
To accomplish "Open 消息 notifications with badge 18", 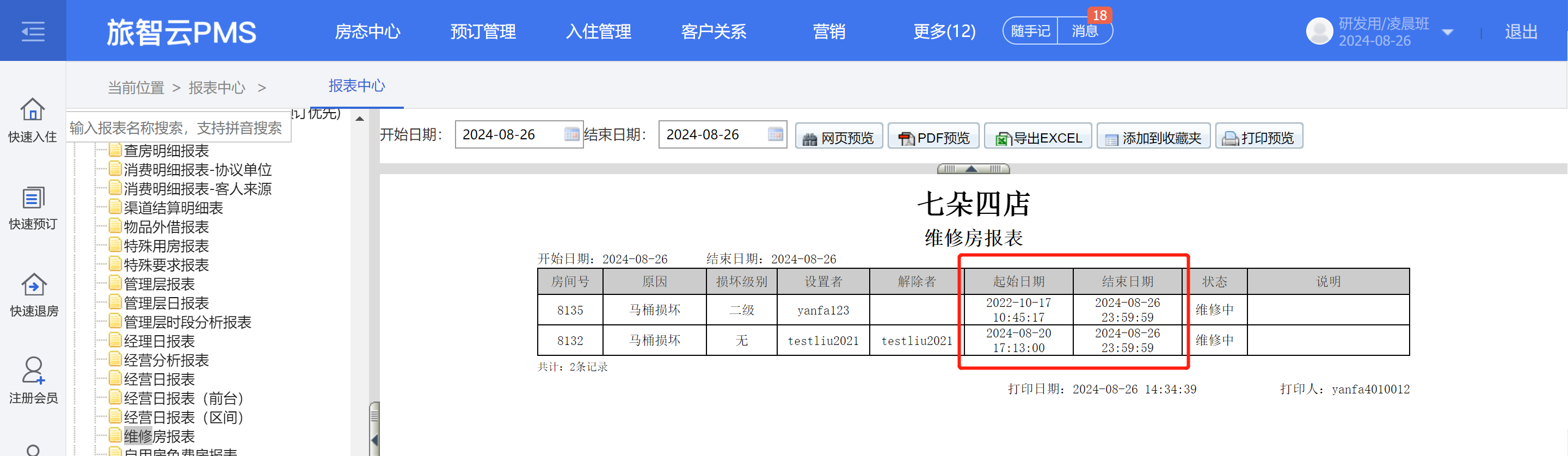I will 1085,31.
